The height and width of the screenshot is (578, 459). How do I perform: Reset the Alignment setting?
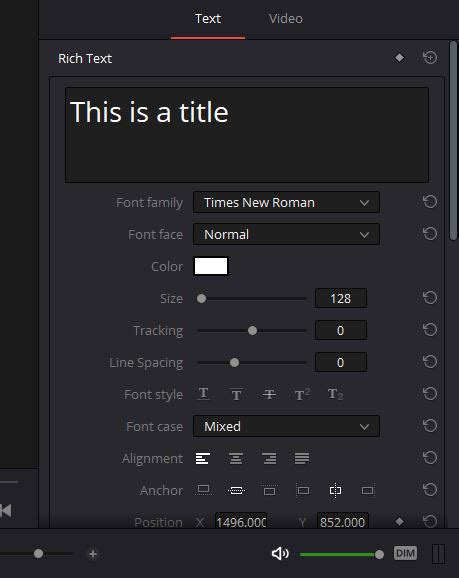coord(430,458)
